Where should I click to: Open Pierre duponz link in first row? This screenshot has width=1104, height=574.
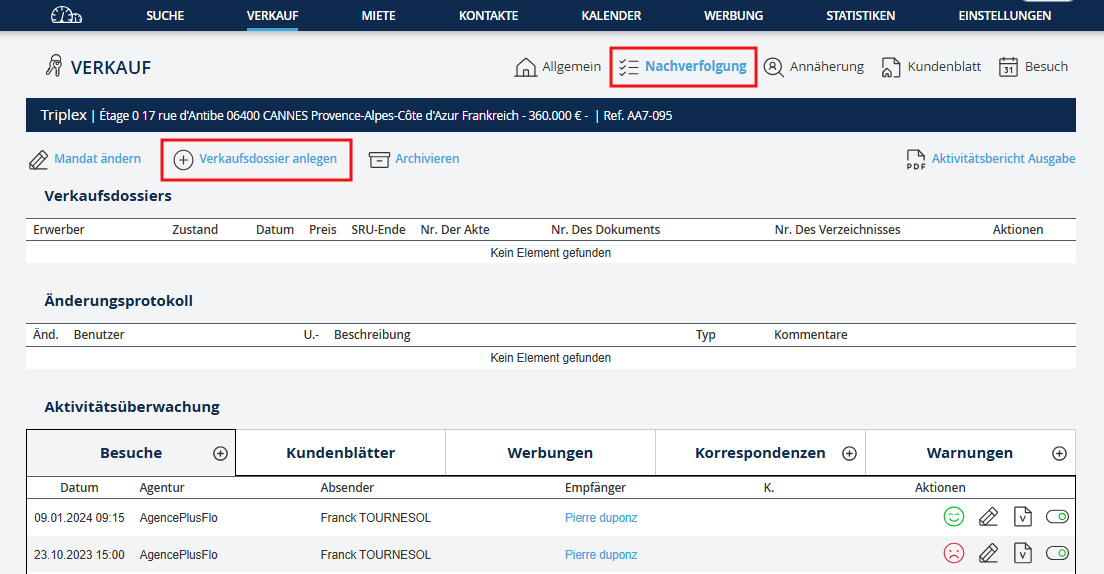coord(601,518)
